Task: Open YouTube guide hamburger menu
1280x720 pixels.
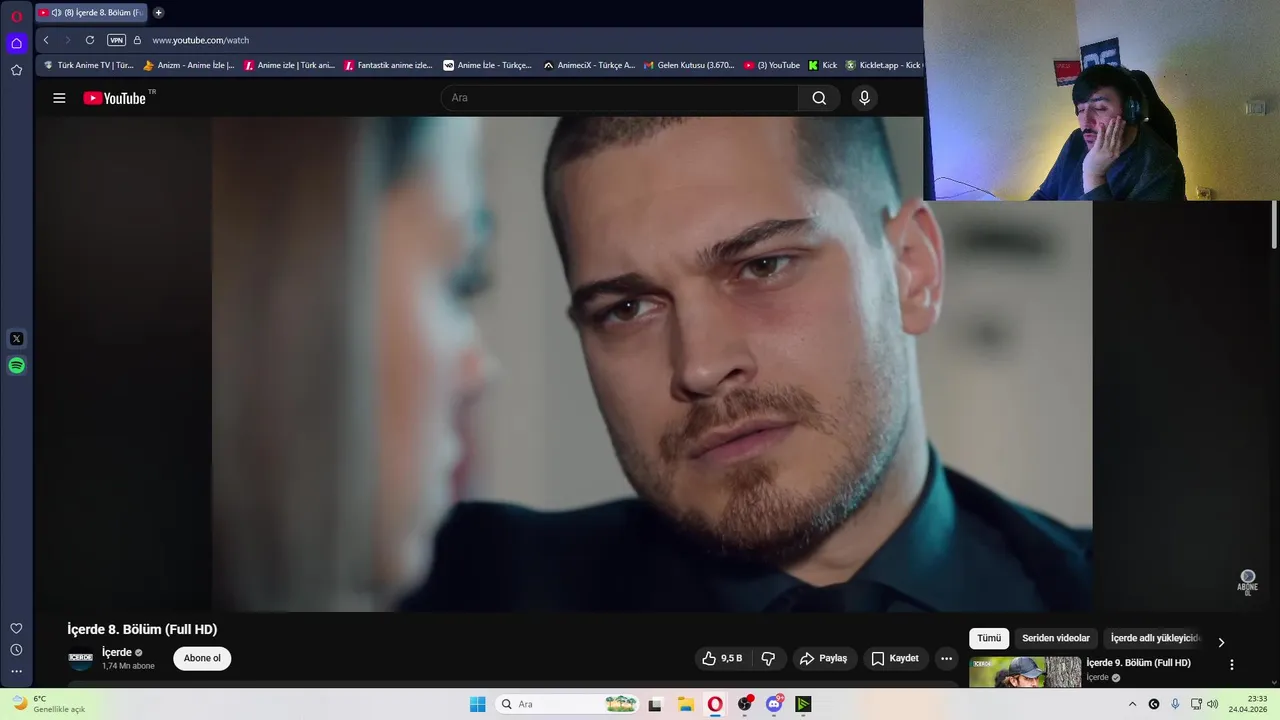Action: (59, 98)
